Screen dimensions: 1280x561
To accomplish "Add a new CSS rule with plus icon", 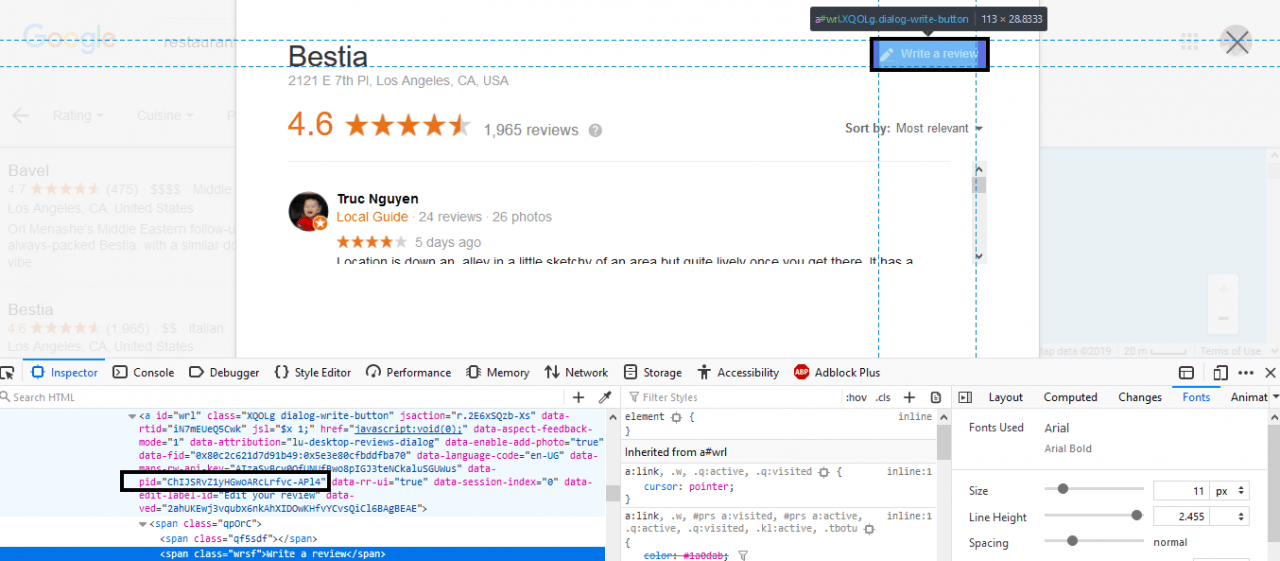I will click(x=909, y=397).
